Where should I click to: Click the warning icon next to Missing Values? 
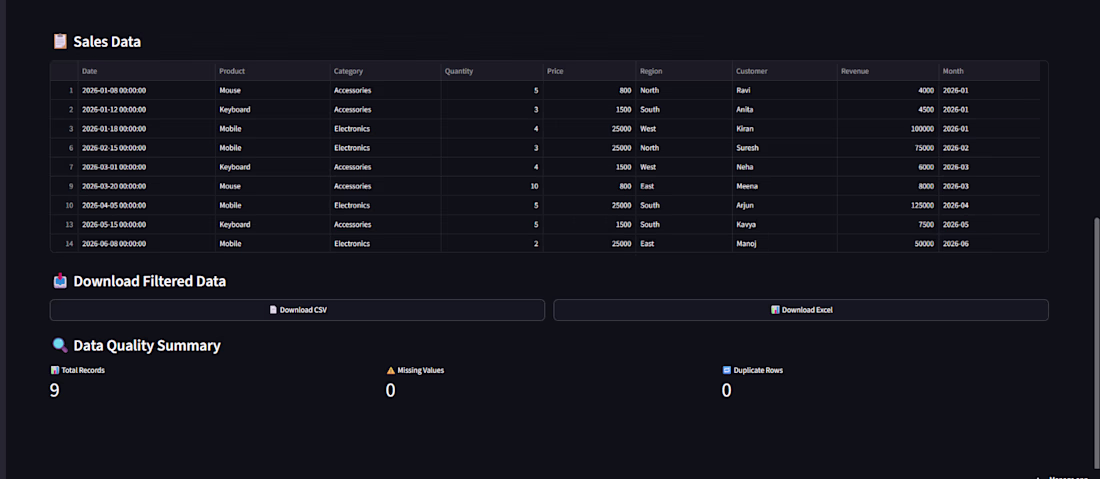tap(391, 370)
